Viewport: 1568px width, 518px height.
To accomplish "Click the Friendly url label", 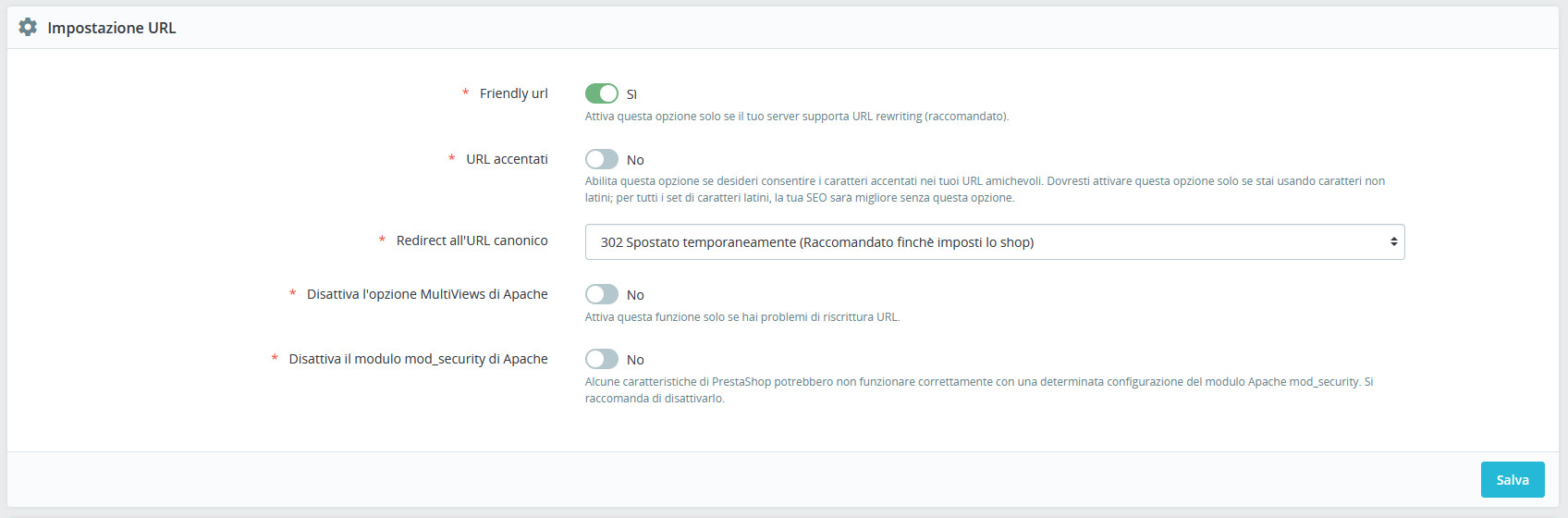I will click(x=513, y=93).
